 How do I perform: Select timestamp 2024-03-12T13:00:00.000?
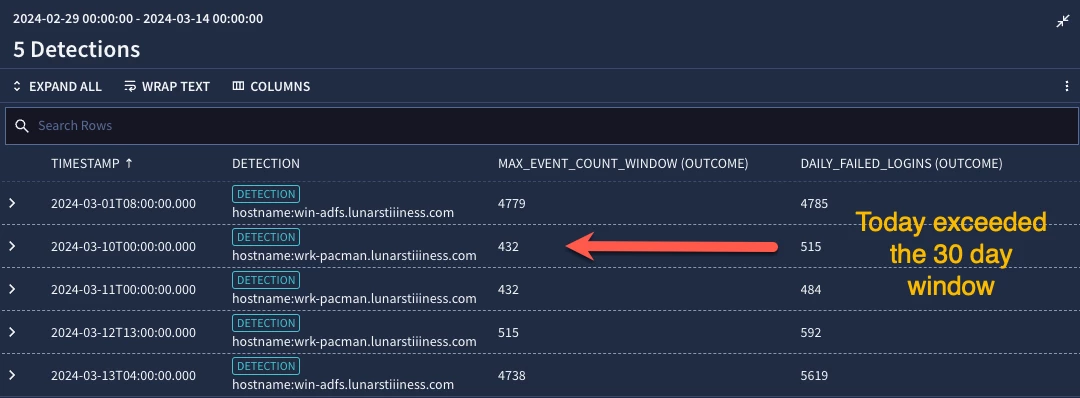123,333
